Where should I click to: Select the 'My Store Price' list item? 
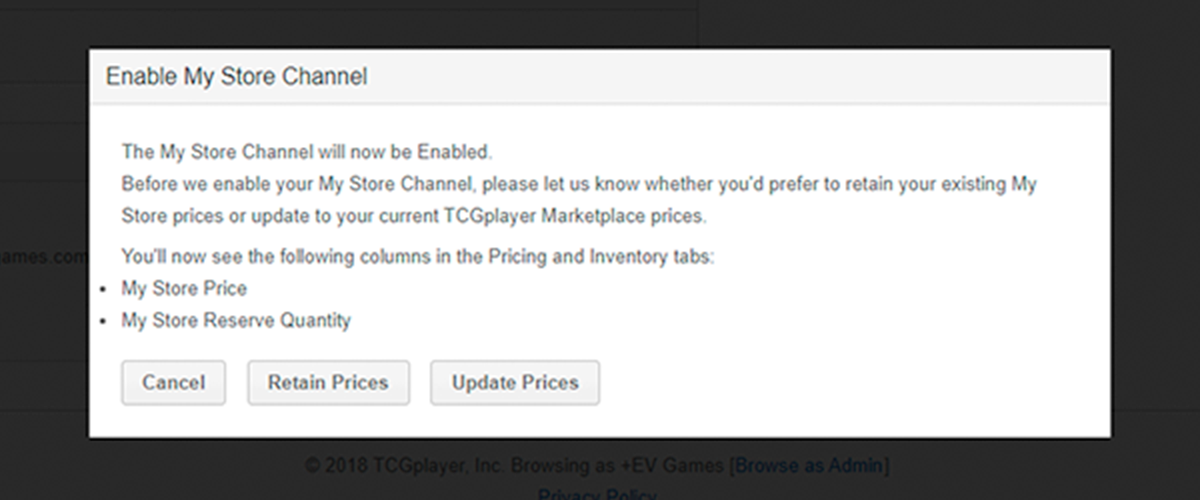pyautogui.click(x=184, y=288)
